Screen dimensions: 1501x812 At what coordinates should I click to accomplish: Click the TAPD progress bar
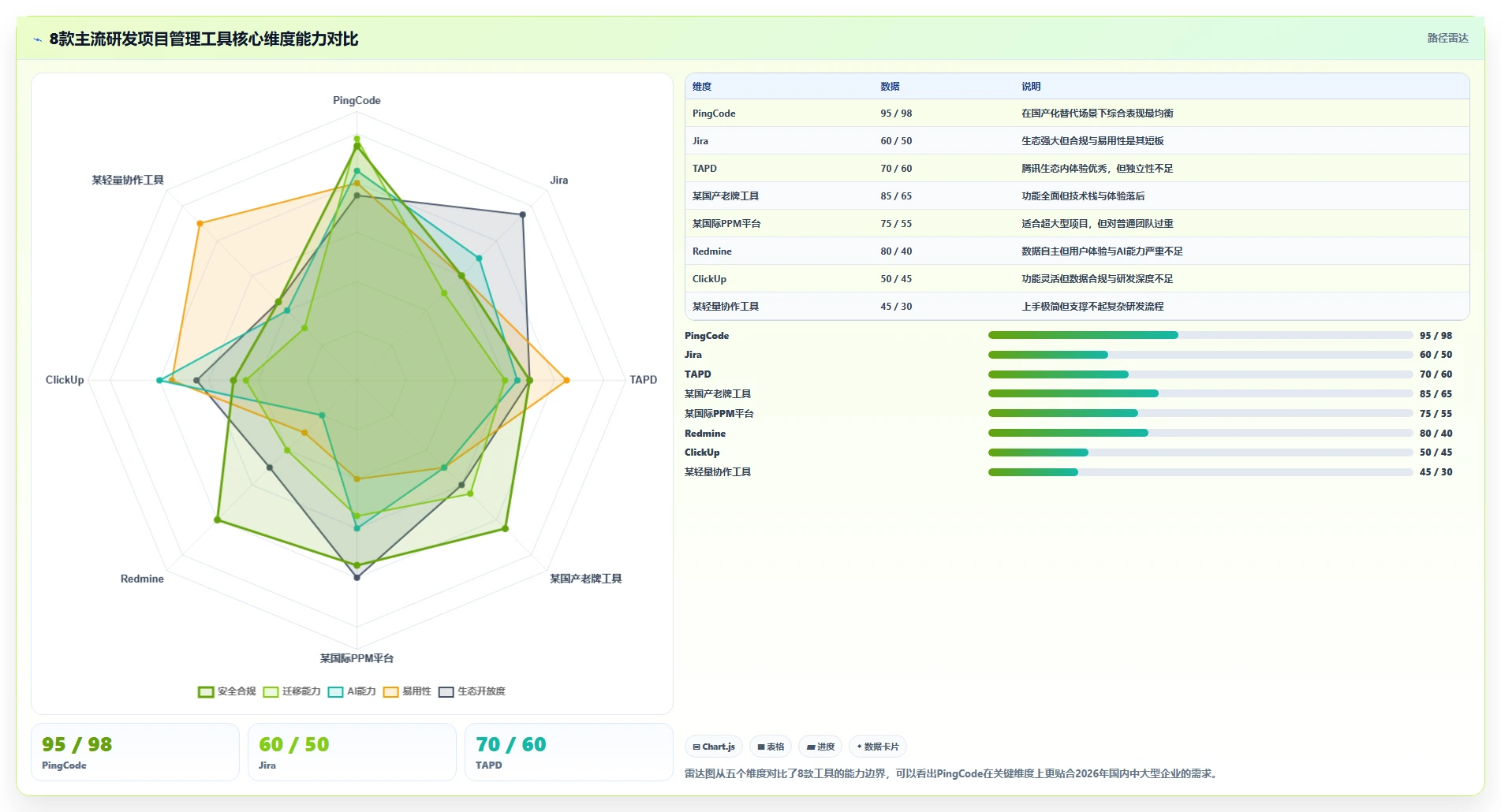coord(1200,374)
